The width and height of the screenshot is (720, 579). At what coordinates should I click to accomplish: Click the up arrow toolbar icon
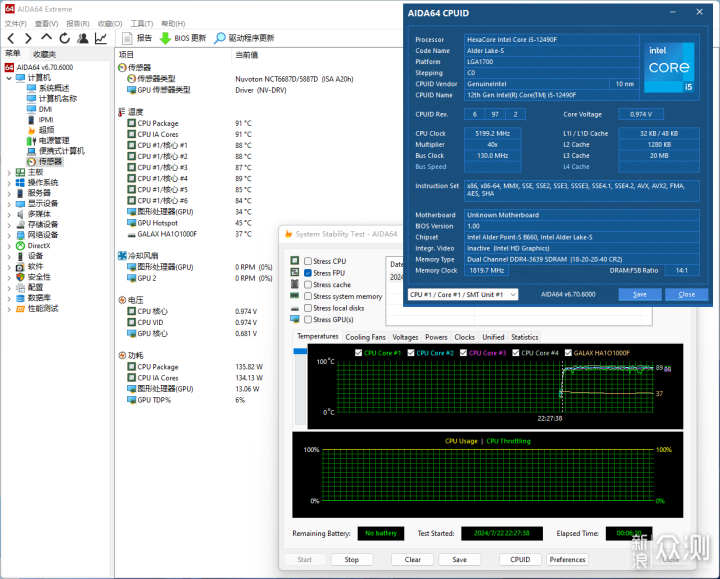point(46,38)
